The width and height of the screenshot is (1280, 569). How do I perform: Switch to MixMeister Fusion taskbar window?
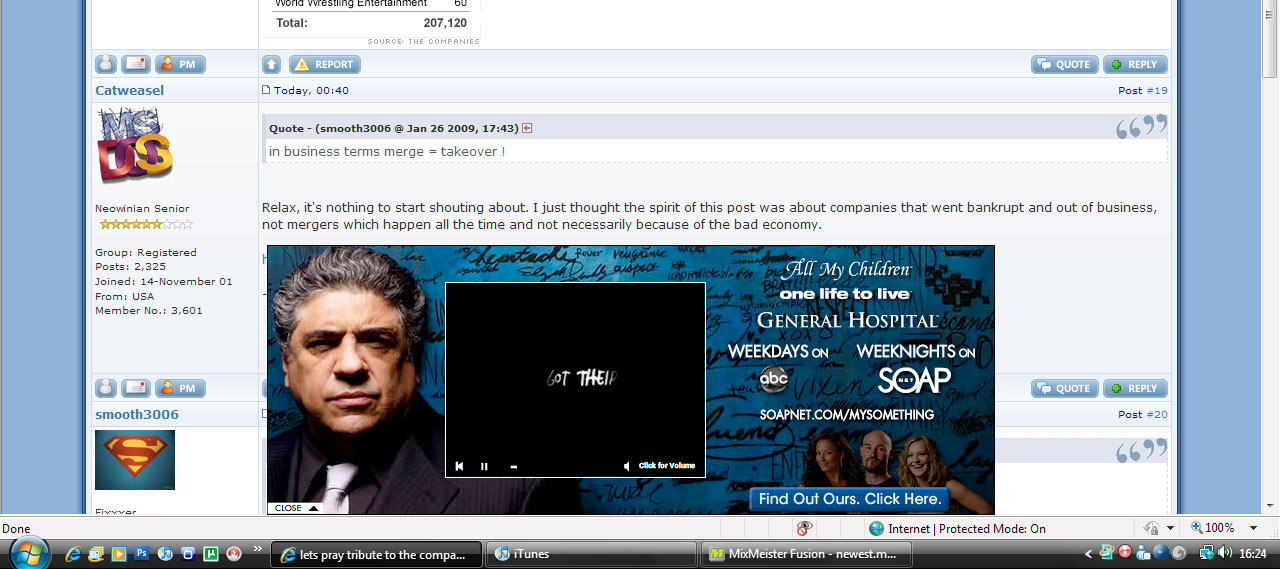[x=806, y=554]
